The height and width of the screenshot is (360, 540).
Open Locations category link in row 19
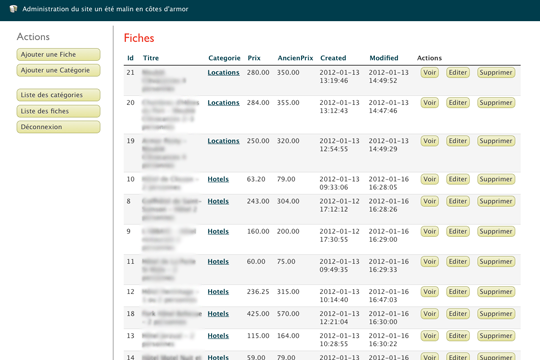(x=223, y=141)
